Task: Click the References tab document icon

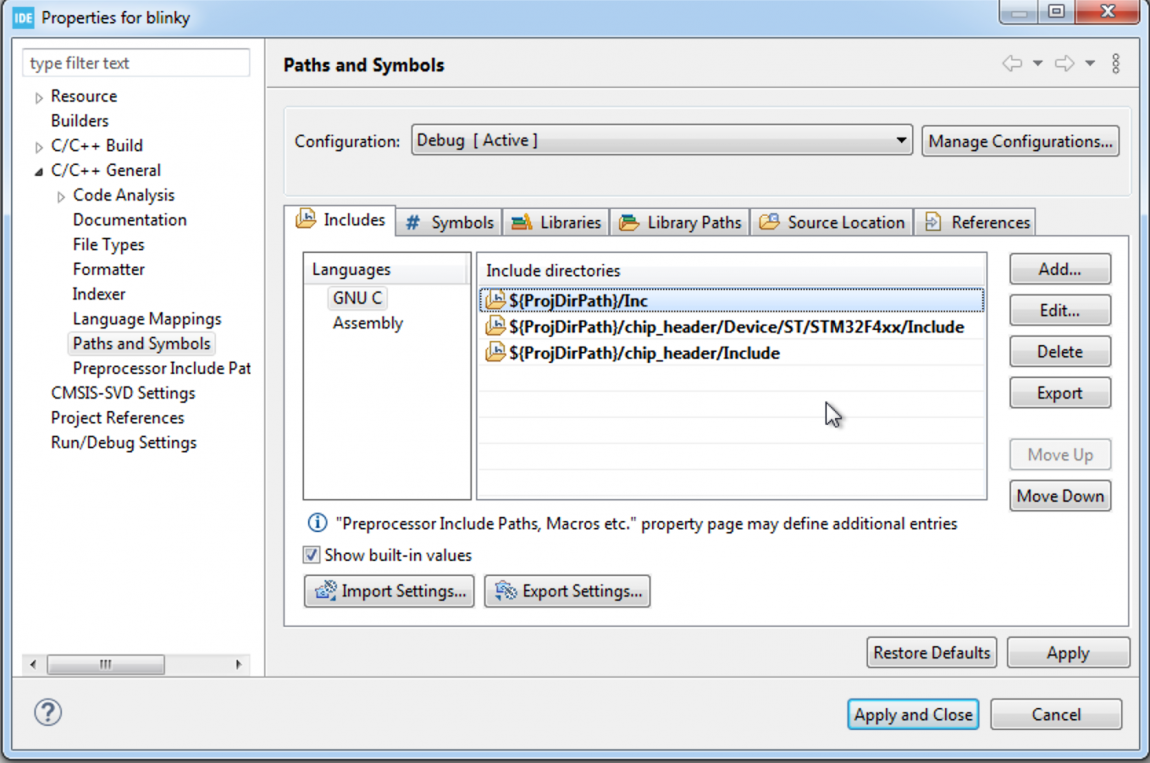Action: [933, 222]
